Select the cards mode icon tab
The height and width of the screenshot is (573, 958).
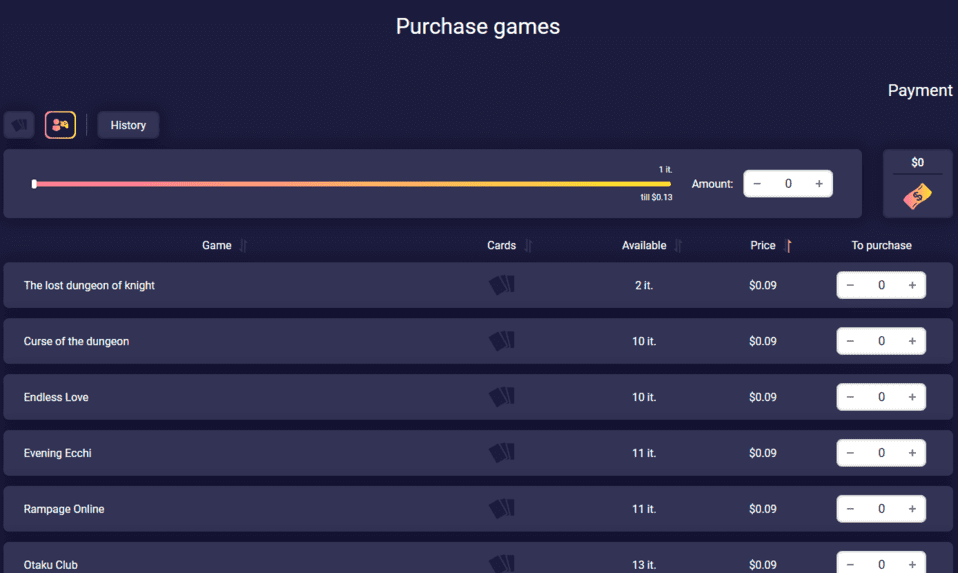click(x=19, y=125)
